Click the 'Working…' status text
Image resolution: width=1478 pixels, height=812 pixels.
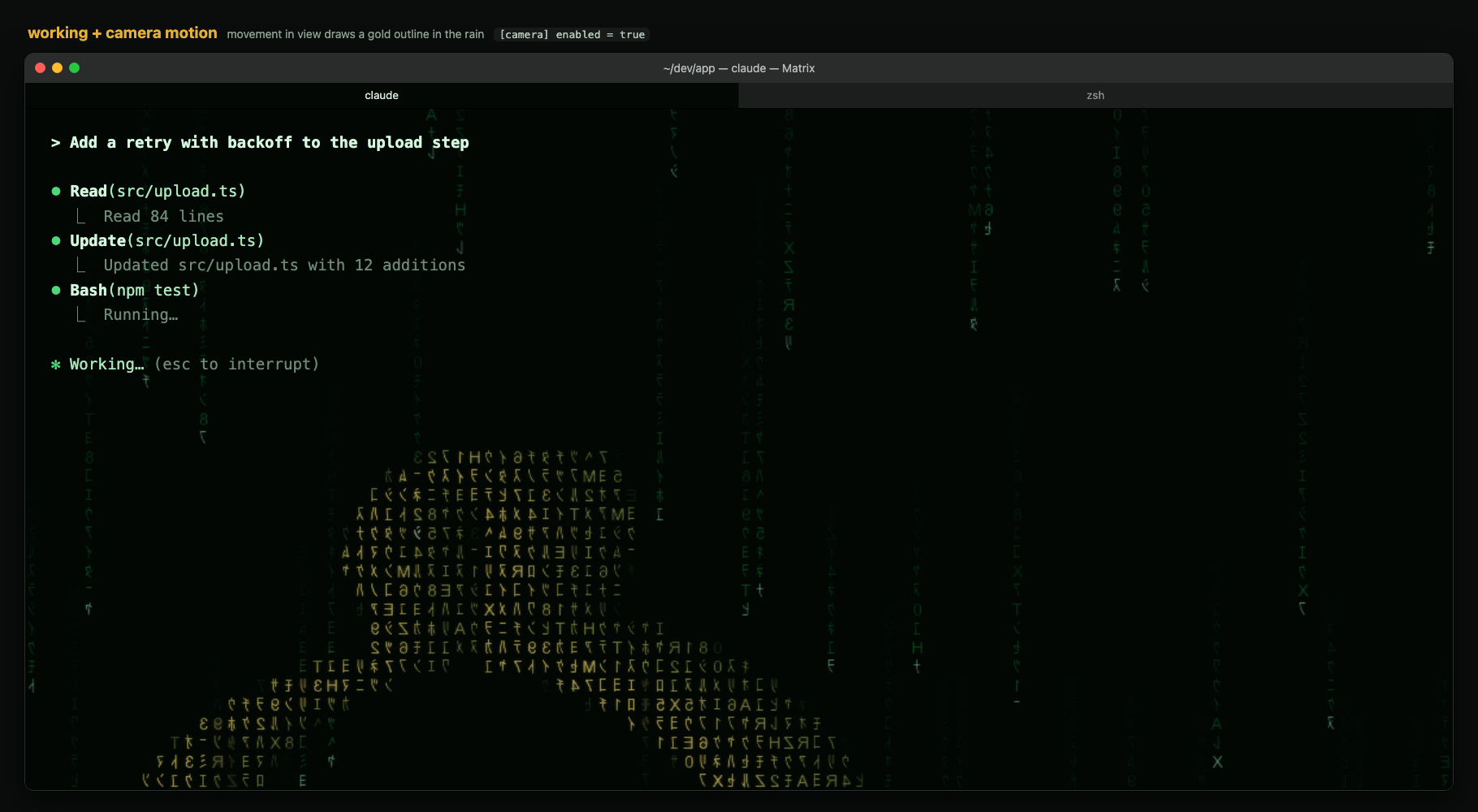[x=106, y=365]
